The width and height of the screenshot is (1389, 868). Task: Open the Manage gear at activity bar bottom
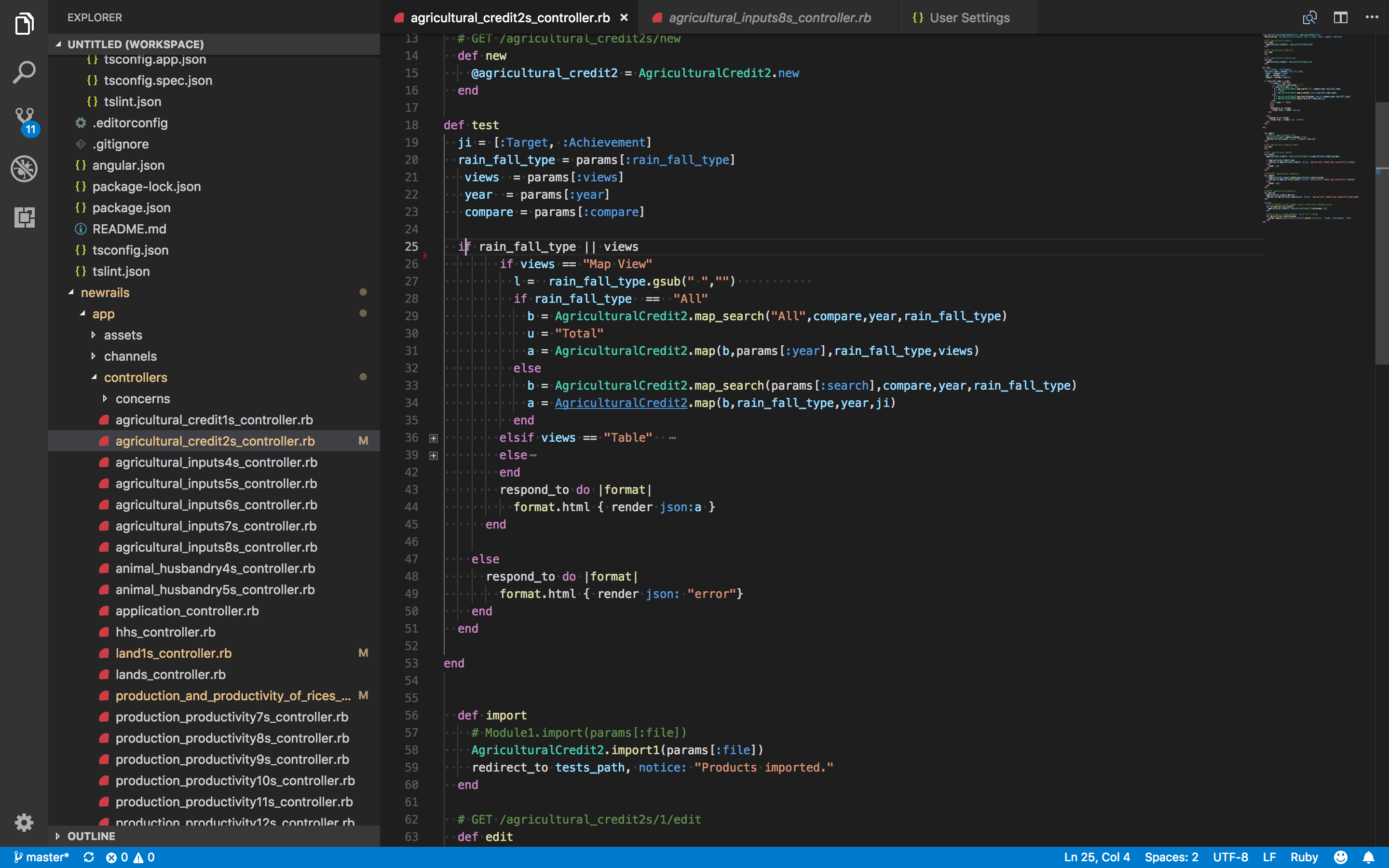click(x=24, y=823)
